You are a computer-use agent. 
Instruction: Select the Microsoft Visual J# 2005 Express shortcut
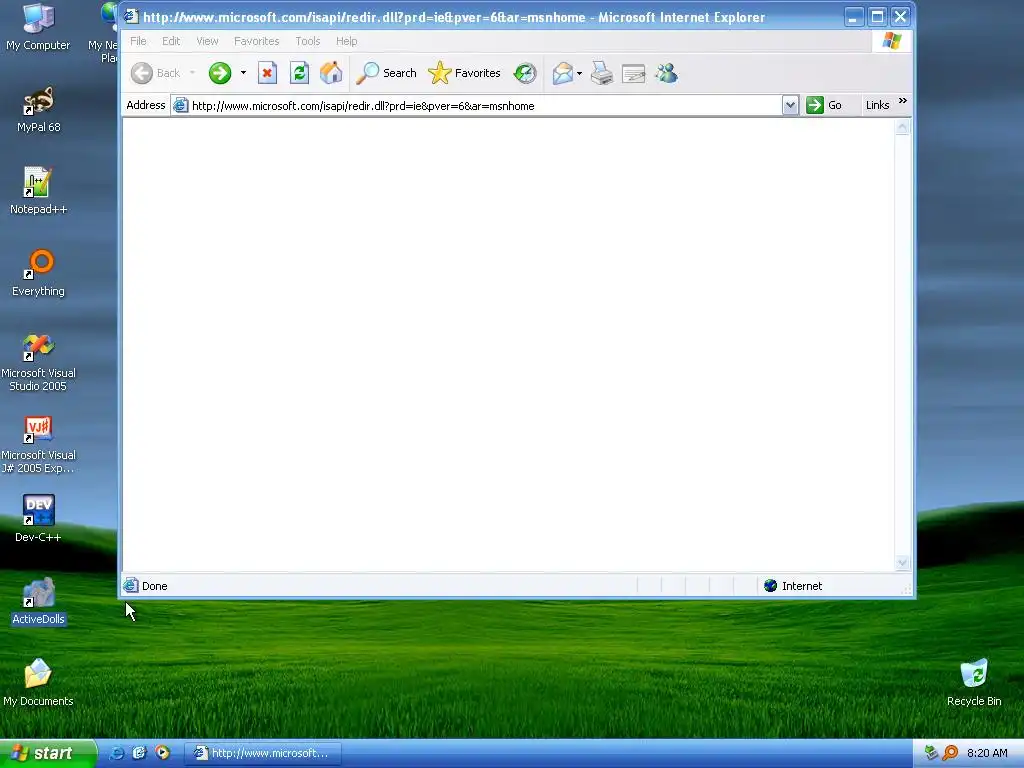point(38,445)
